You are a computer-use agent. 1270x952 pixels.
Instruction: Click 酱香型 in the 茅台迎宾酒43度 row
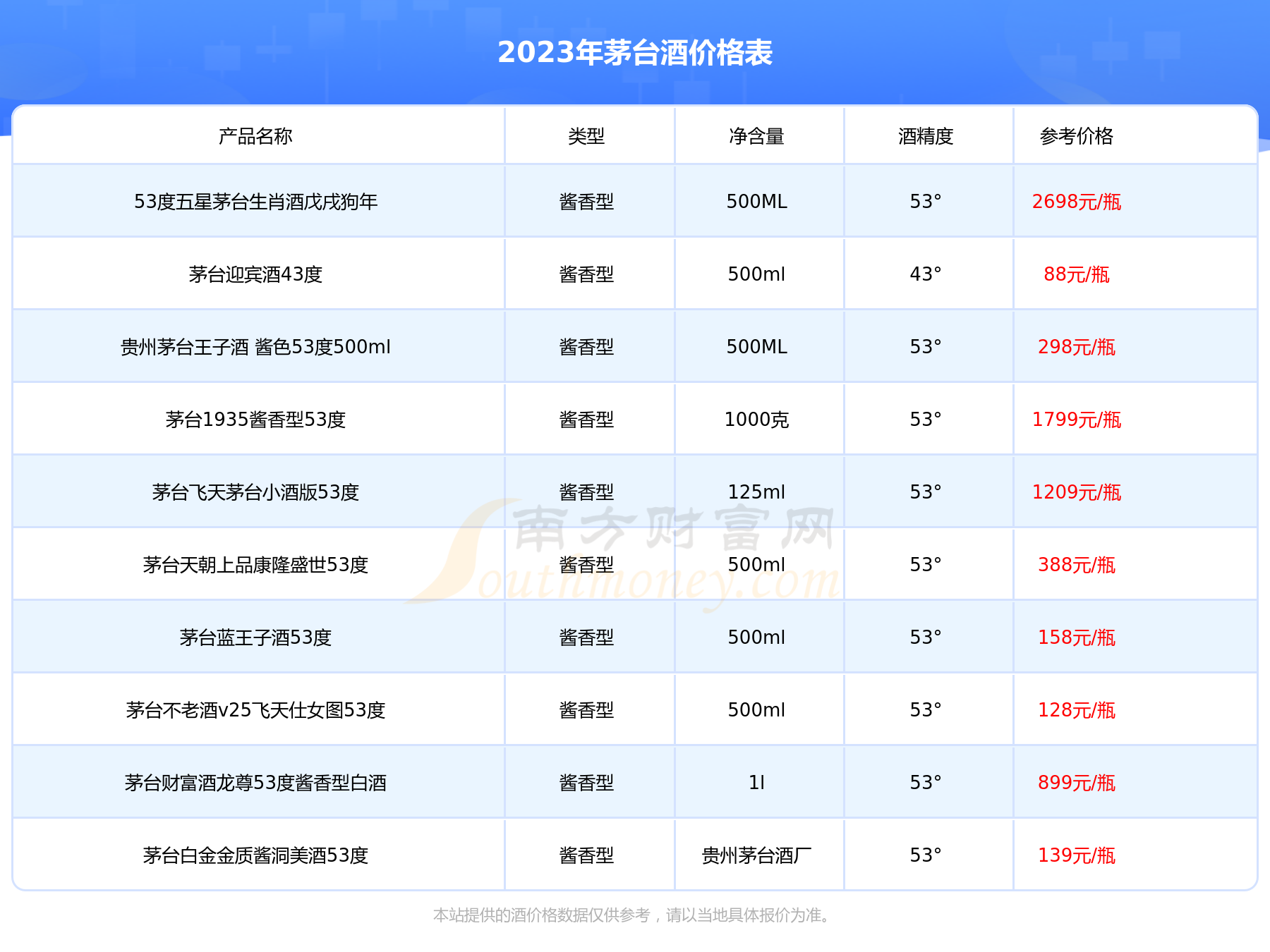coord(586,274)
